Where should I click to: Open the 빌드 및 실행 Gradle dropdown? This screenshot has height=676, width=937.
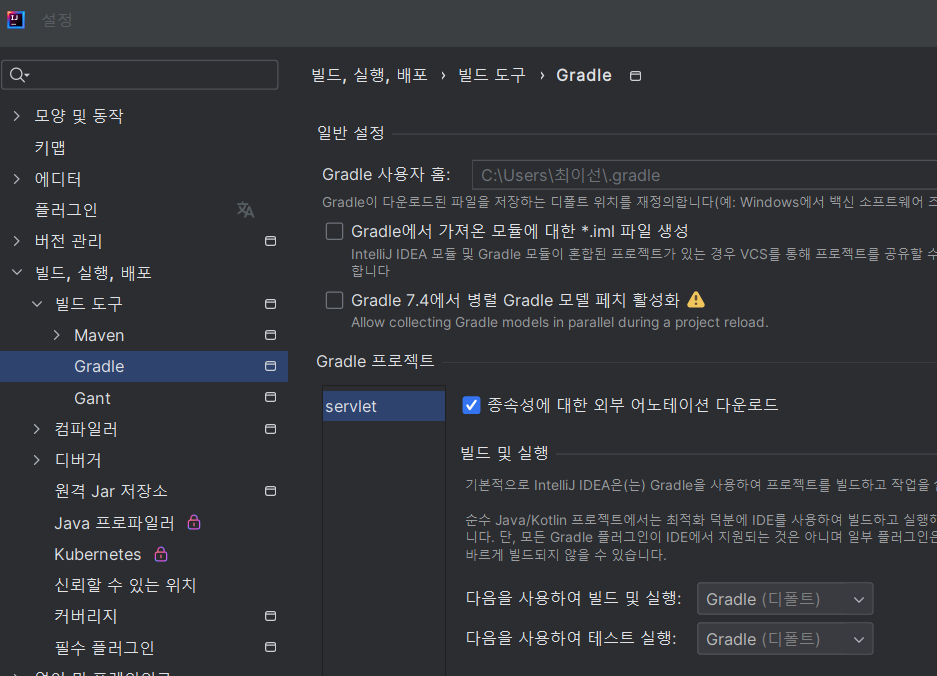pos(785,599)
